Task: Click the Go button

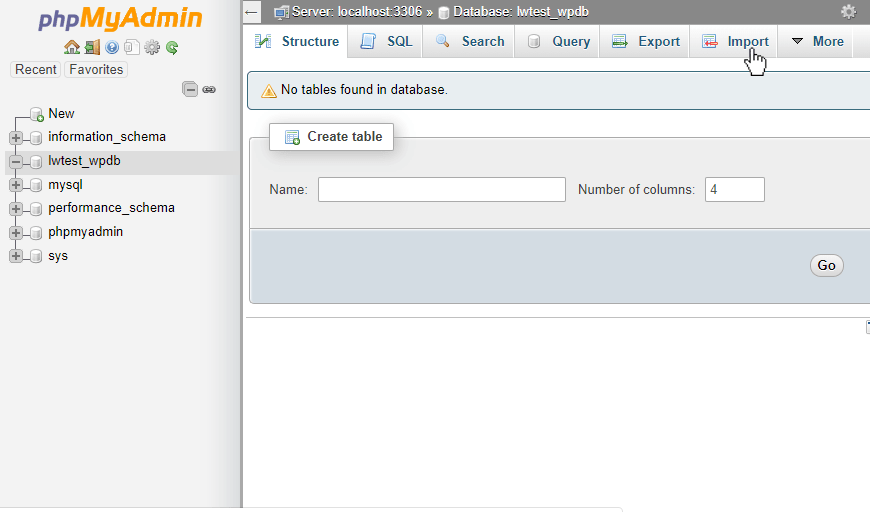Action: pyautogui.click(x=826, y=265)
